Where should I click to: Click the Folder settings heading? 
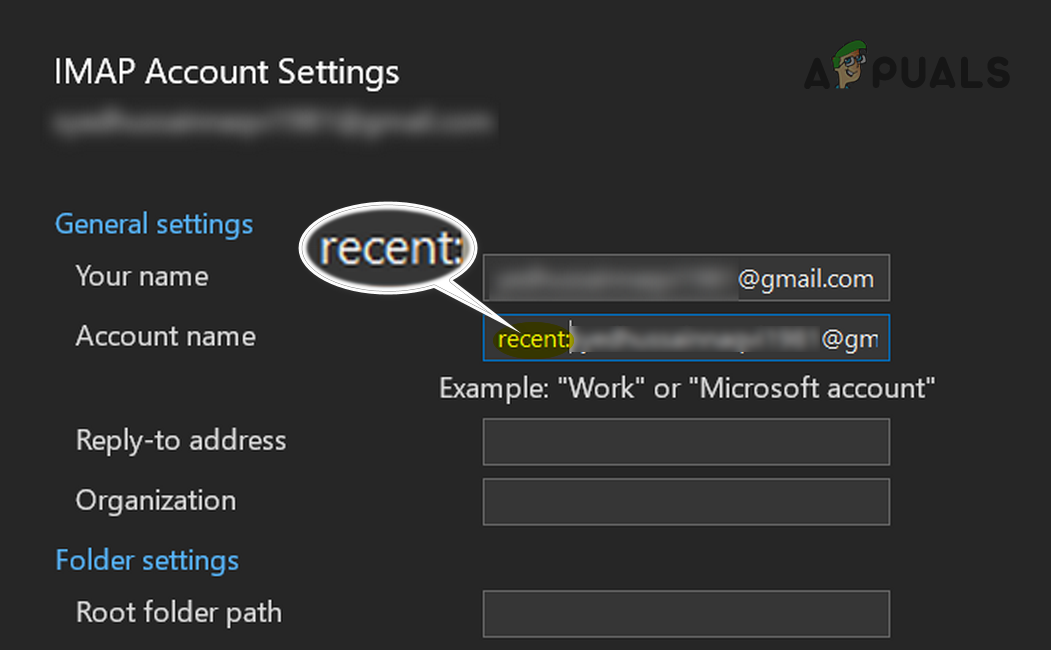[x=147, y=560]
